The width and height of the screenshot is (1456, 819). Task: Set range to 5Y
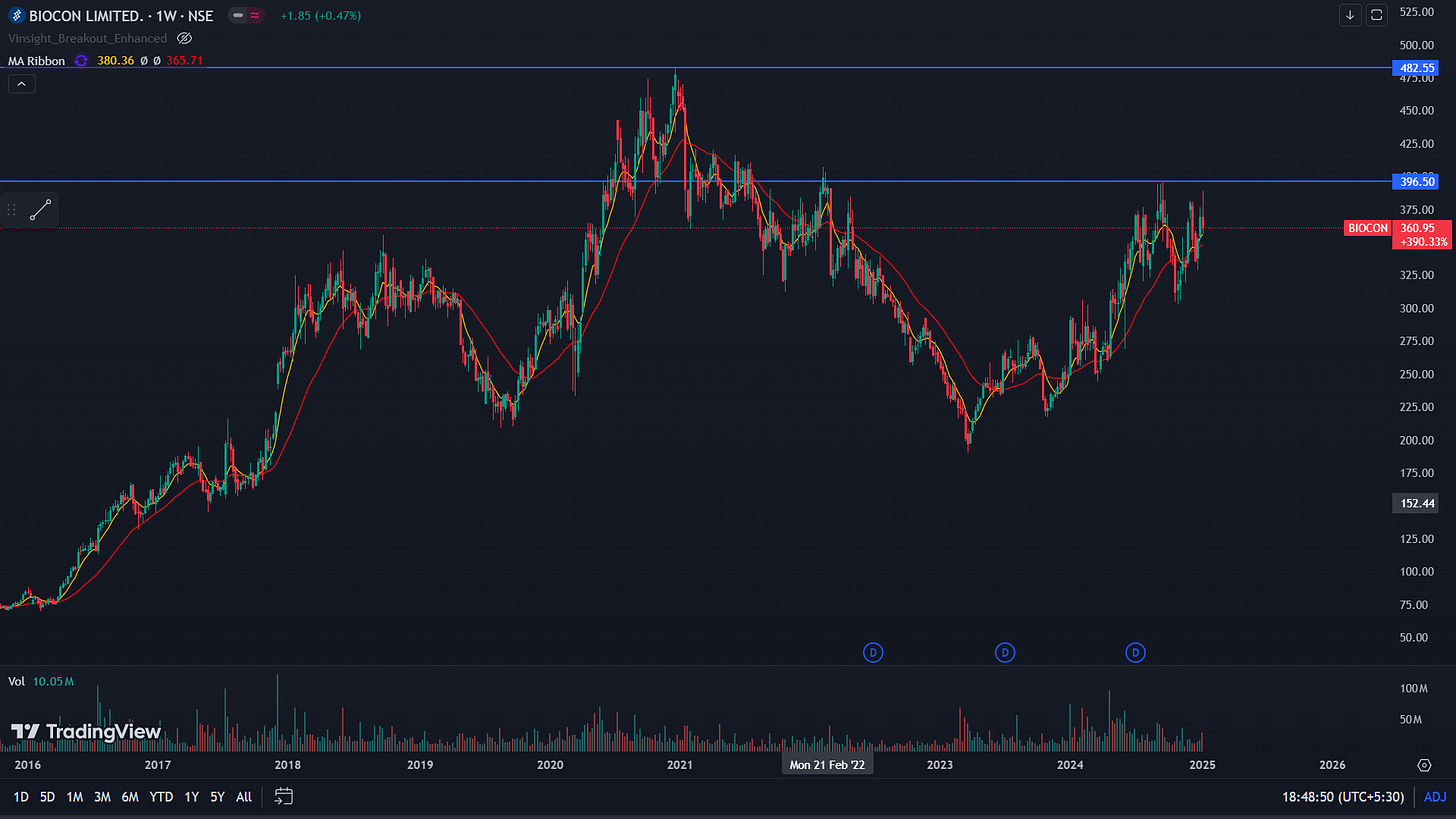click(218, 797)
